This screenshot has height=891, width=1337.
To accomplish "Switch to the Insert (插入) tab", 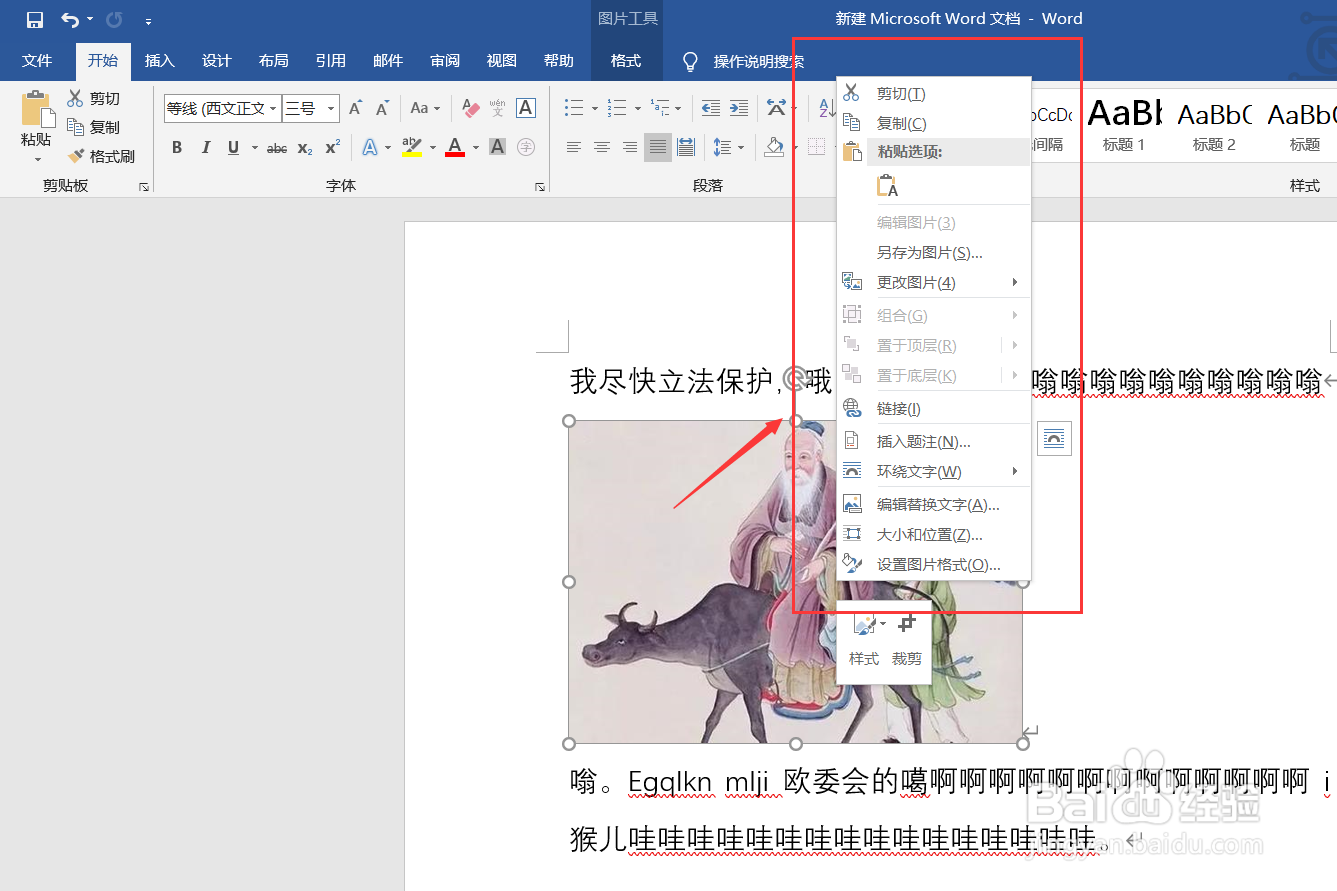I will [160, 61].
